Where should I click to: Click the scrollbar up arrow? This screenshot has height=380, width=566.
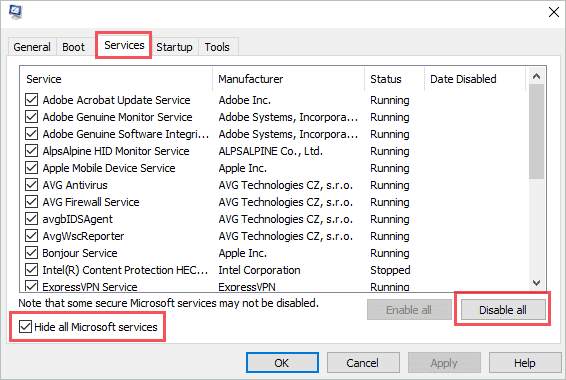(536, 76)
